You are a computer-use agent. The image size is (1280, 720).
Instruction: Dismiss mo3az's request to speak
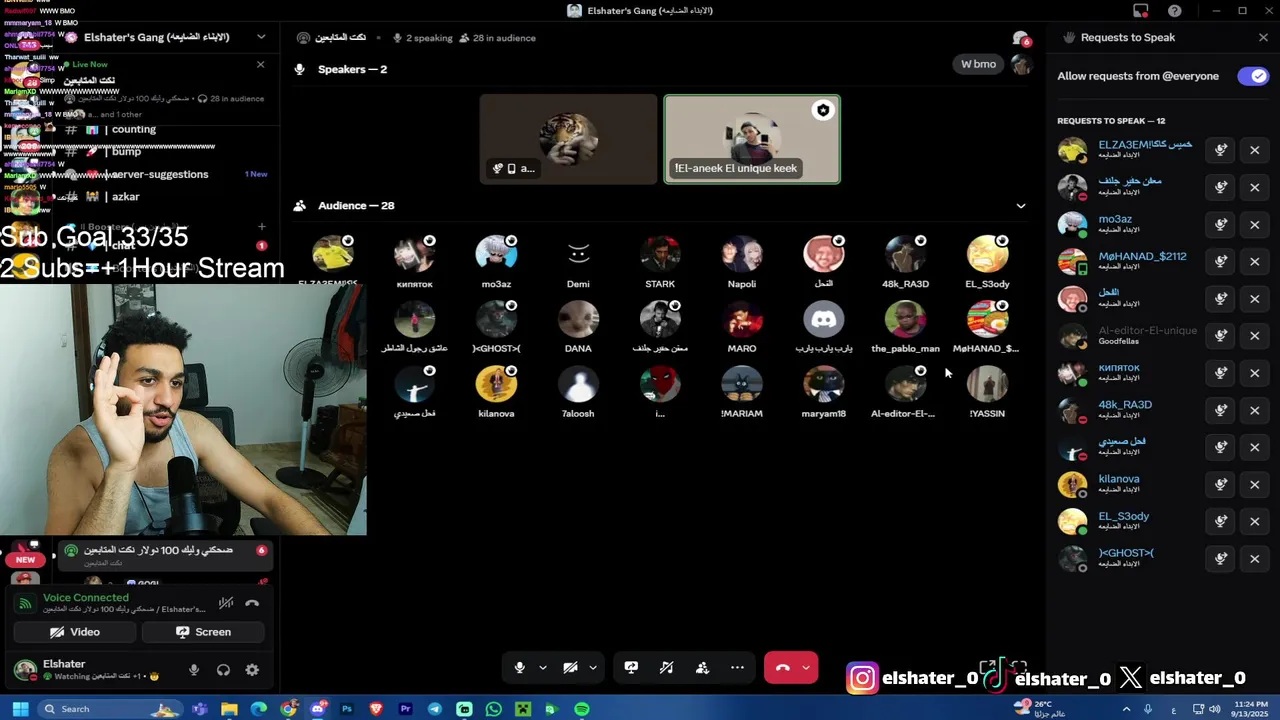1255,224
